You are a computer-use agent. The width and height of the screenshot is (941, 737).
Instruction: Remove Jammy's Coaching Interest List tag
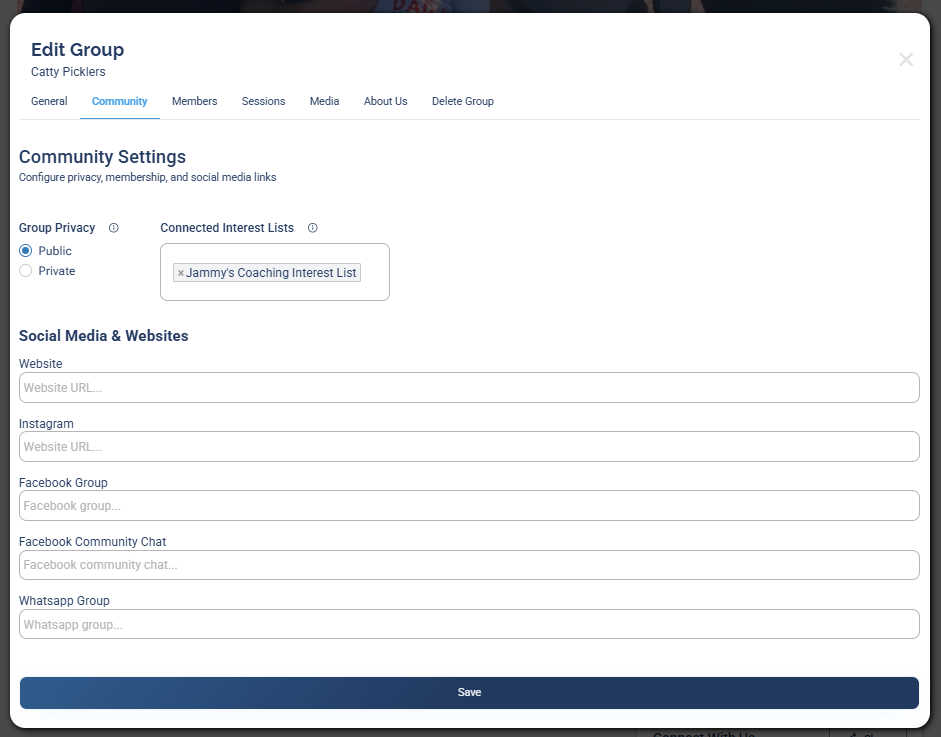[181, 273]
